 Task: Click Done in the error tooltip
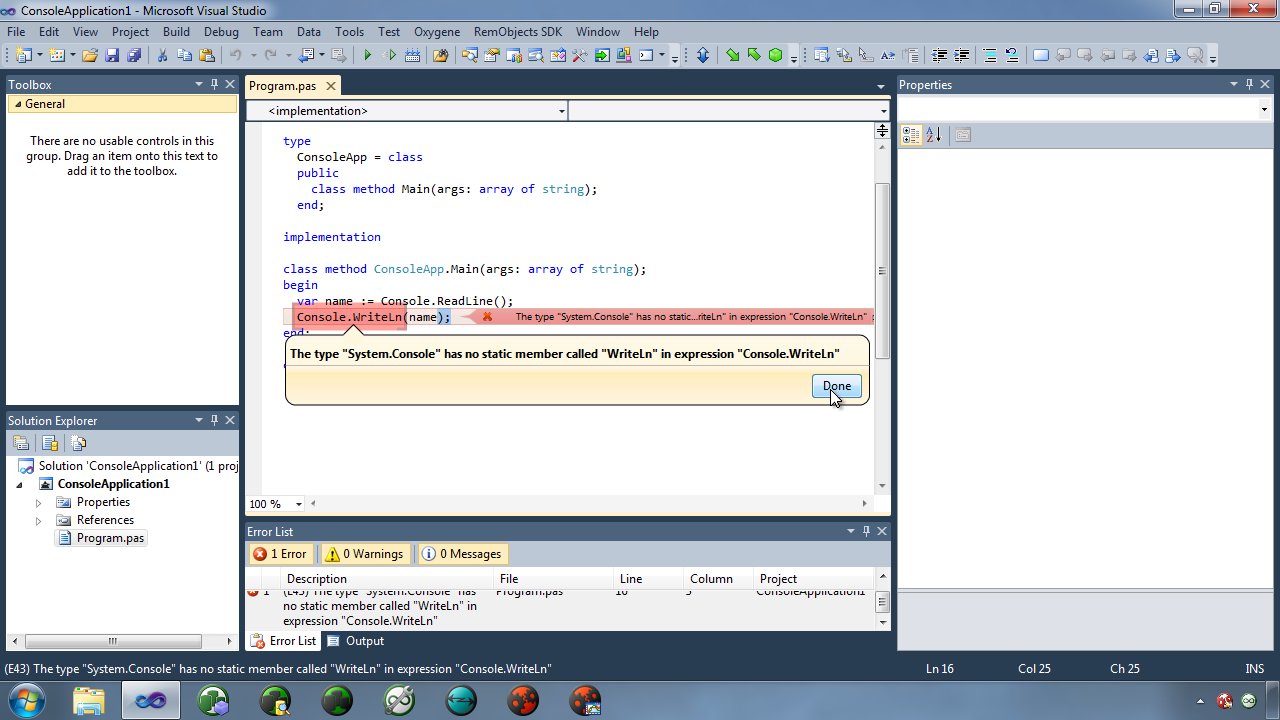click(837, 386)
